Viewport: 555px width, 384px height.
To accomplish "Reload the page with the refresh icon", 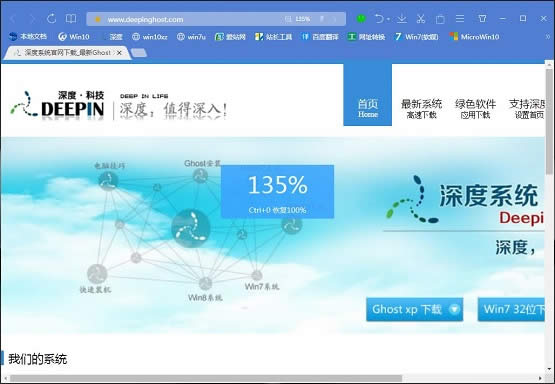I will pyautogui.click(x=52, y=18).
